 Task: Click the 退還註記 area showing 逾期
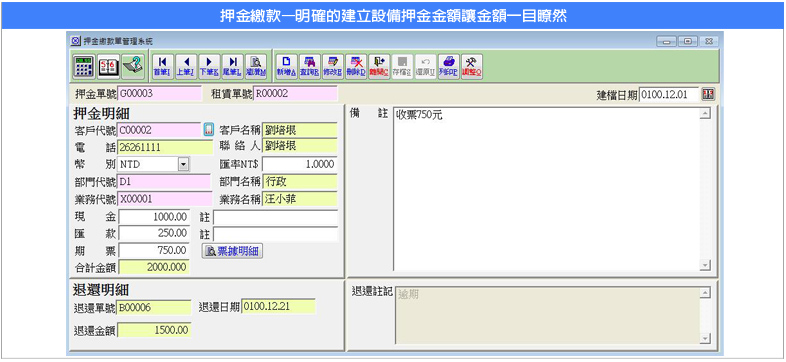[546, 316]
